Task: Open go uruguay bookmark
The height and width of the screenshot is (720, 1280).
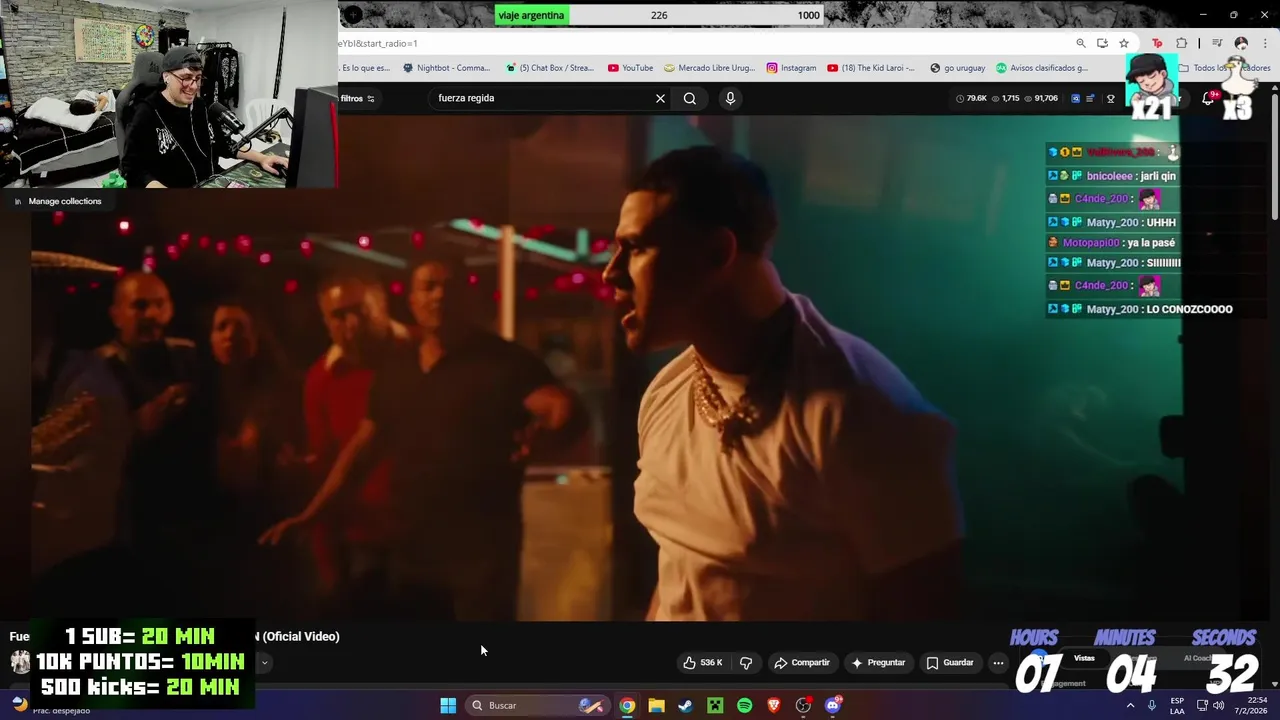Action: point(957,68)
